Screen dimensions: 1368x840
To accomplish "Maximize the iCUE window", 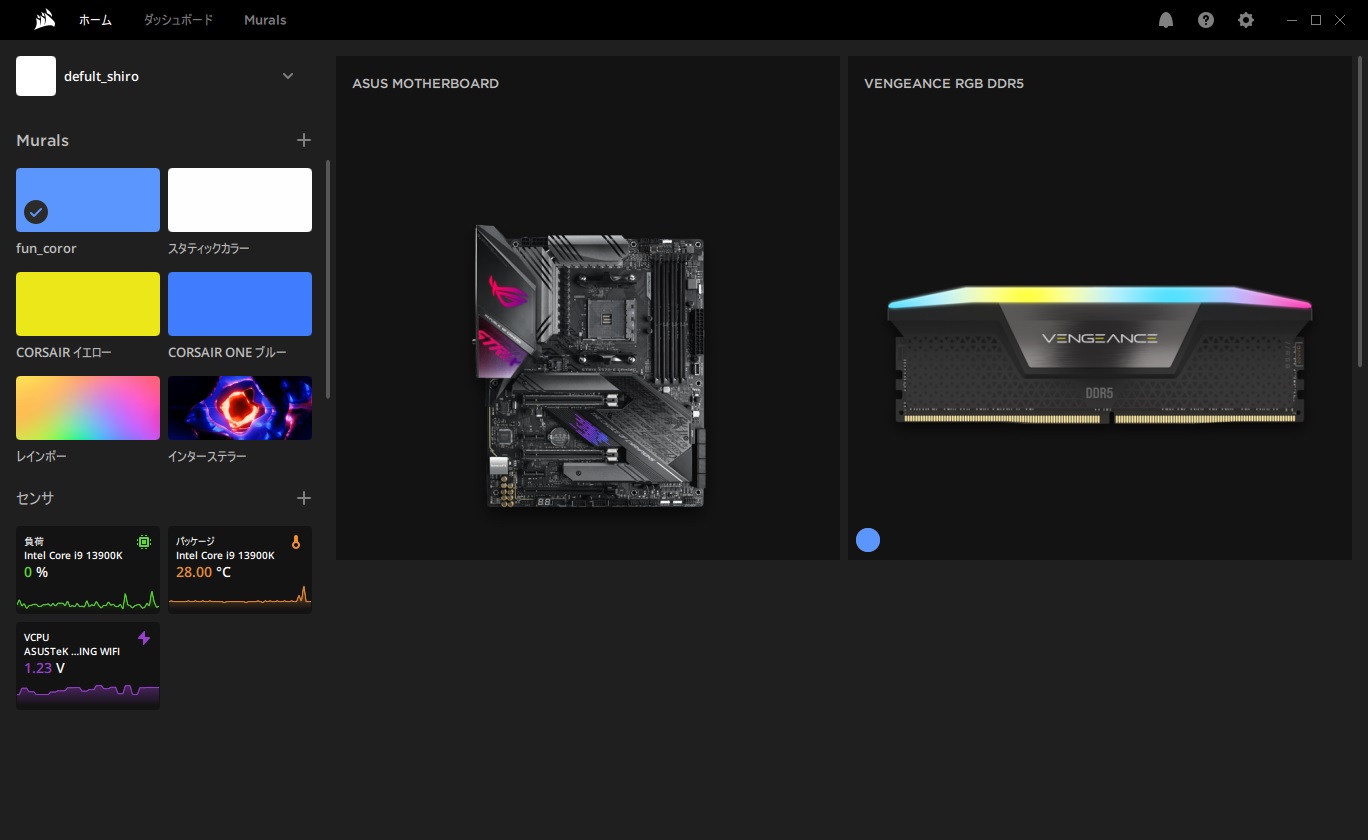I will tap(1316, 20).
